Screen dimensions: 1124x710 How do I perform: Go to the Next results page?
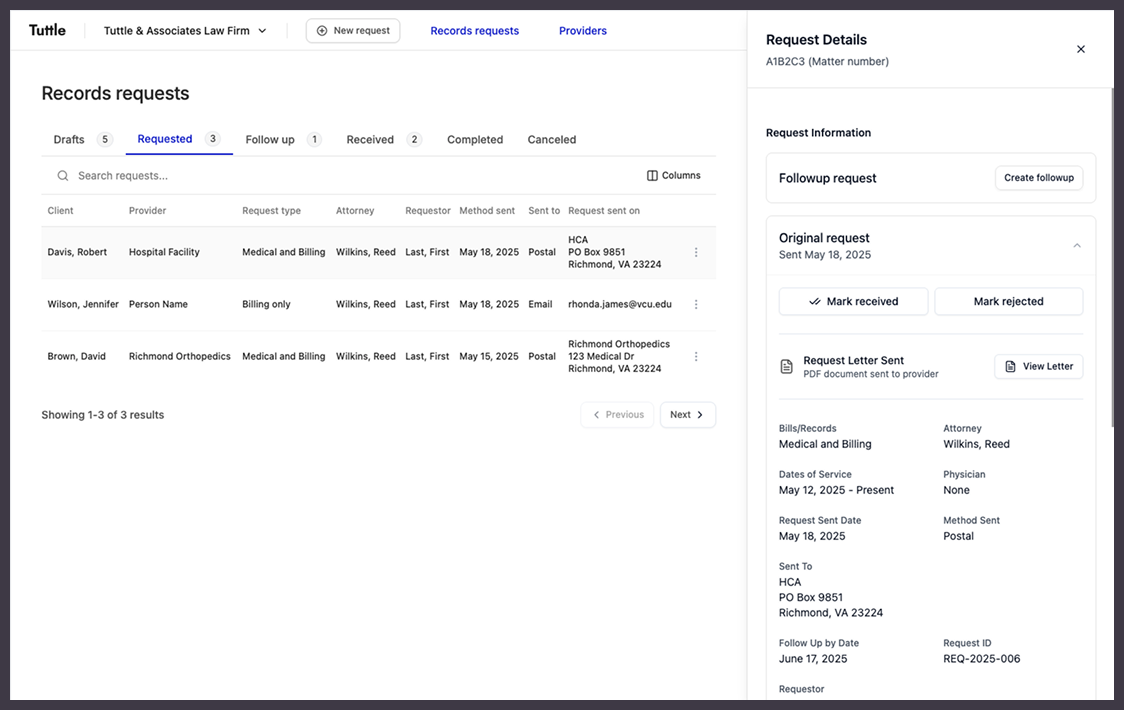[687, 415]
